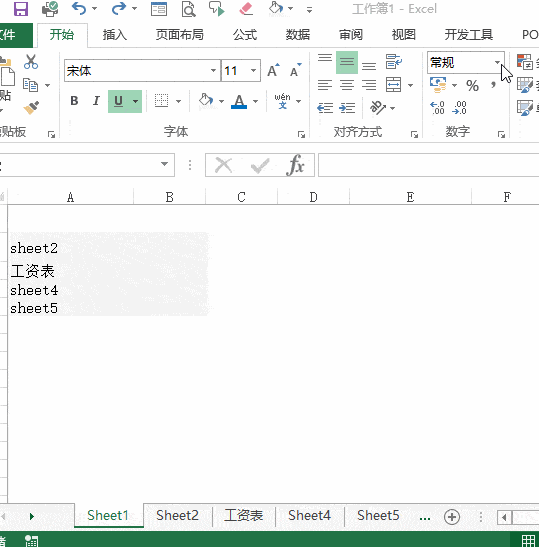Toggle Bold formatting
Screen dimensions: 539x547
pyautogui.click(x=74, y=101)
